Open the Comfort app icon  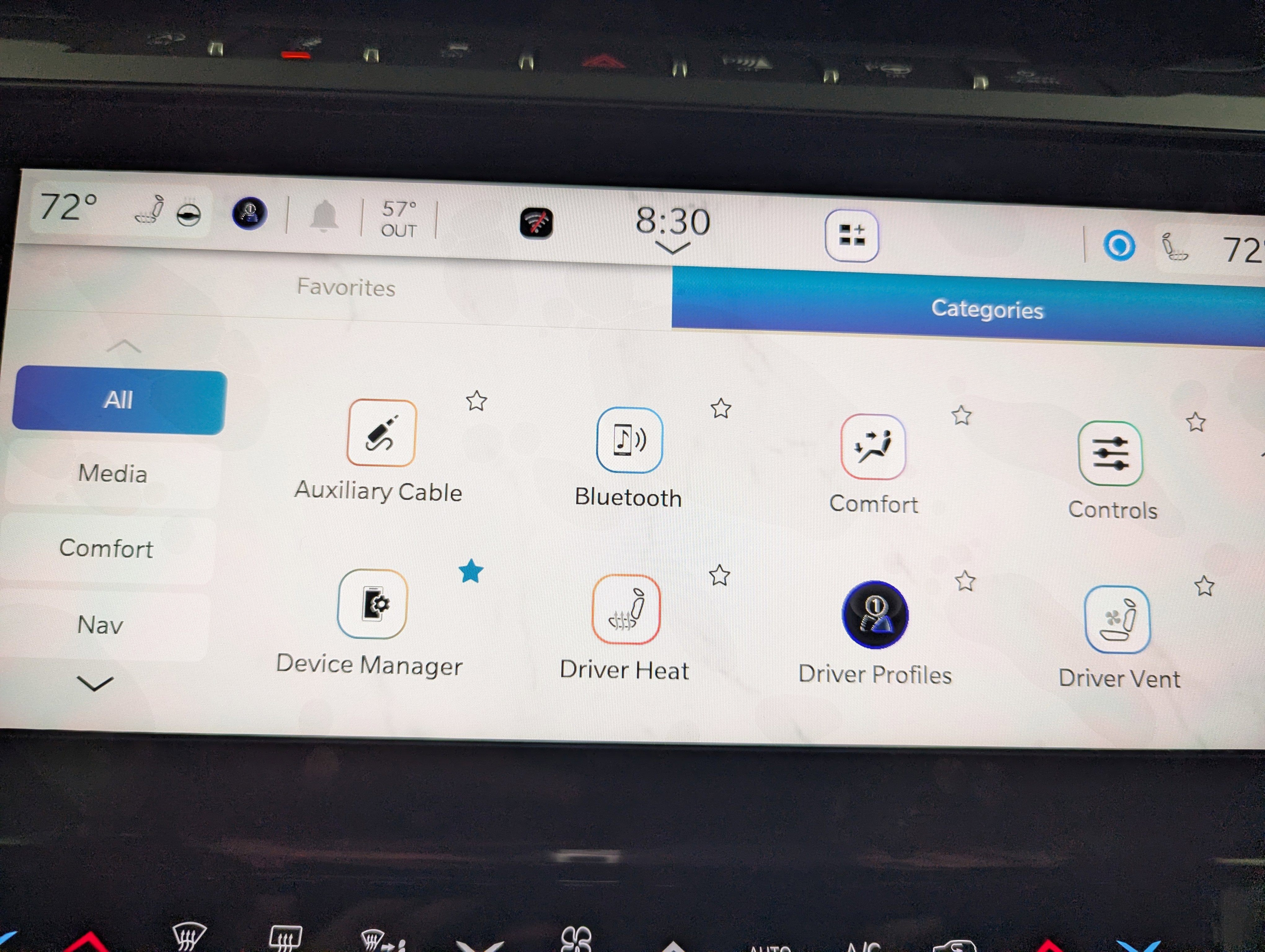coord(873,447)
